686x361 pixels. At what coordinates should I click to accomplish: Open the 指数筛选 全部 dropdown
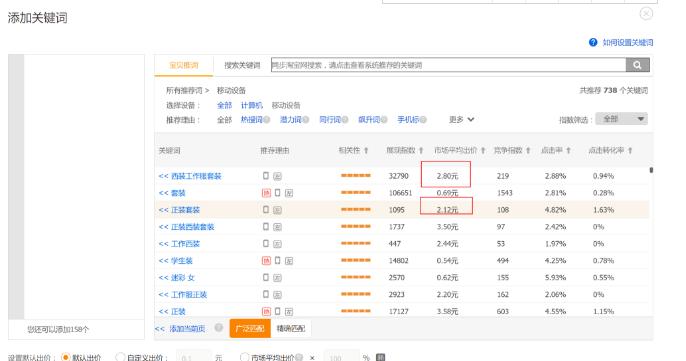621,119
